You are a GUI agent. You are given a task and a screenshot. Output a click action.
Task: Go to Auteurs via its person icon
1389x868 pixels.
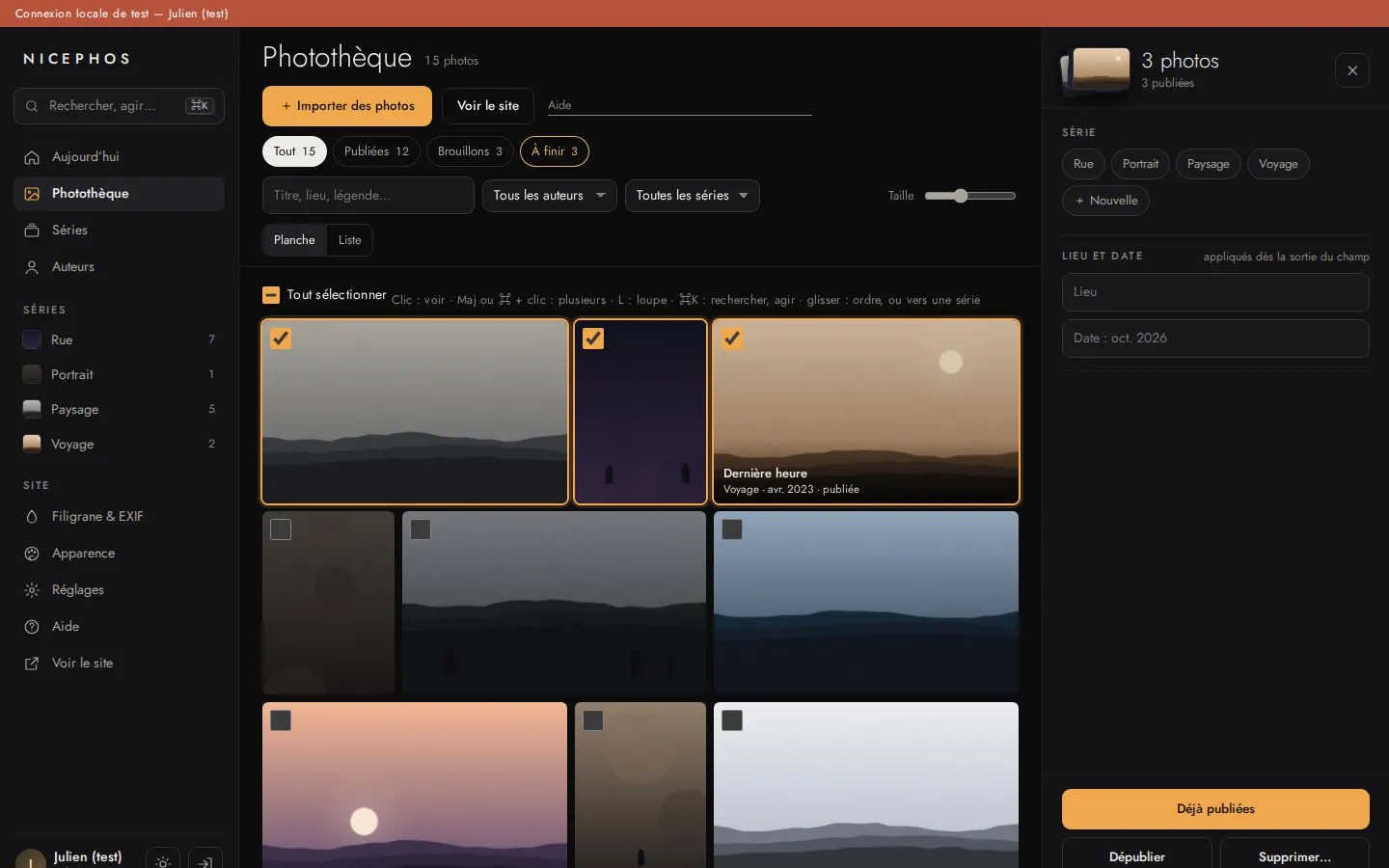point(32,267)
